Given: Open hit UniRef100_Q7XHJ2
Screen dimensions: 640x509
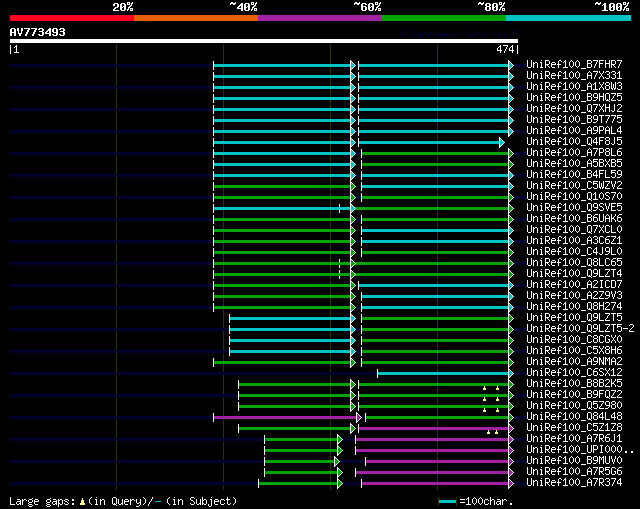Looking at the screenshot, I should coord(574,109).
